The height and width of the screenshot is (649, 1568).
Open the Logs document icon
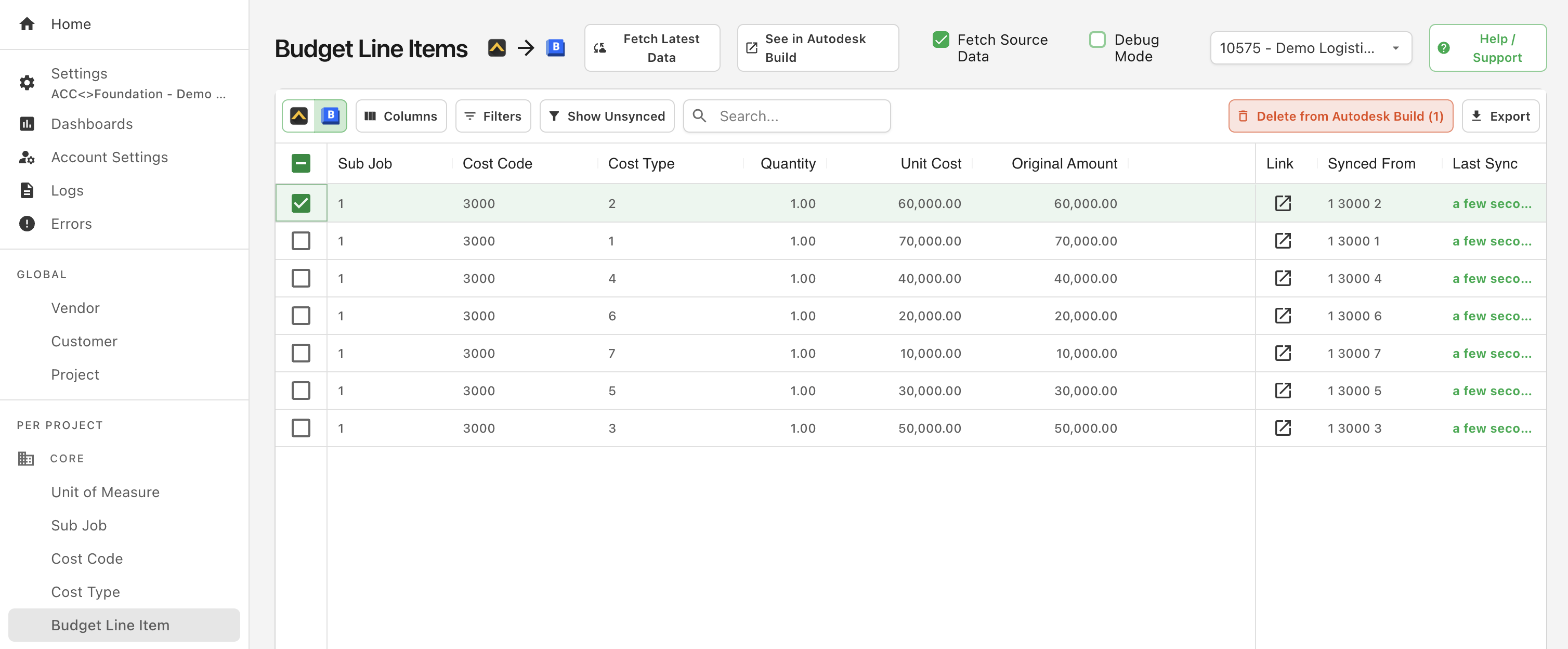(27, 190)
